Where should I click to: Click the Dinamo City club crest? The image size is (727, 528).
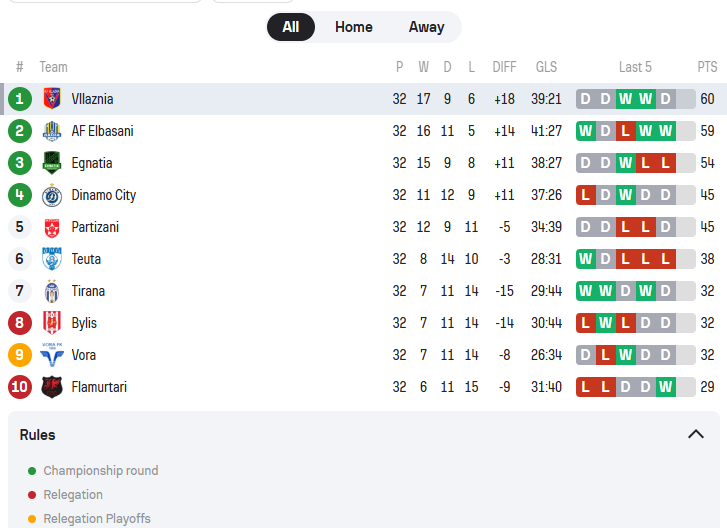click(52, 195)
